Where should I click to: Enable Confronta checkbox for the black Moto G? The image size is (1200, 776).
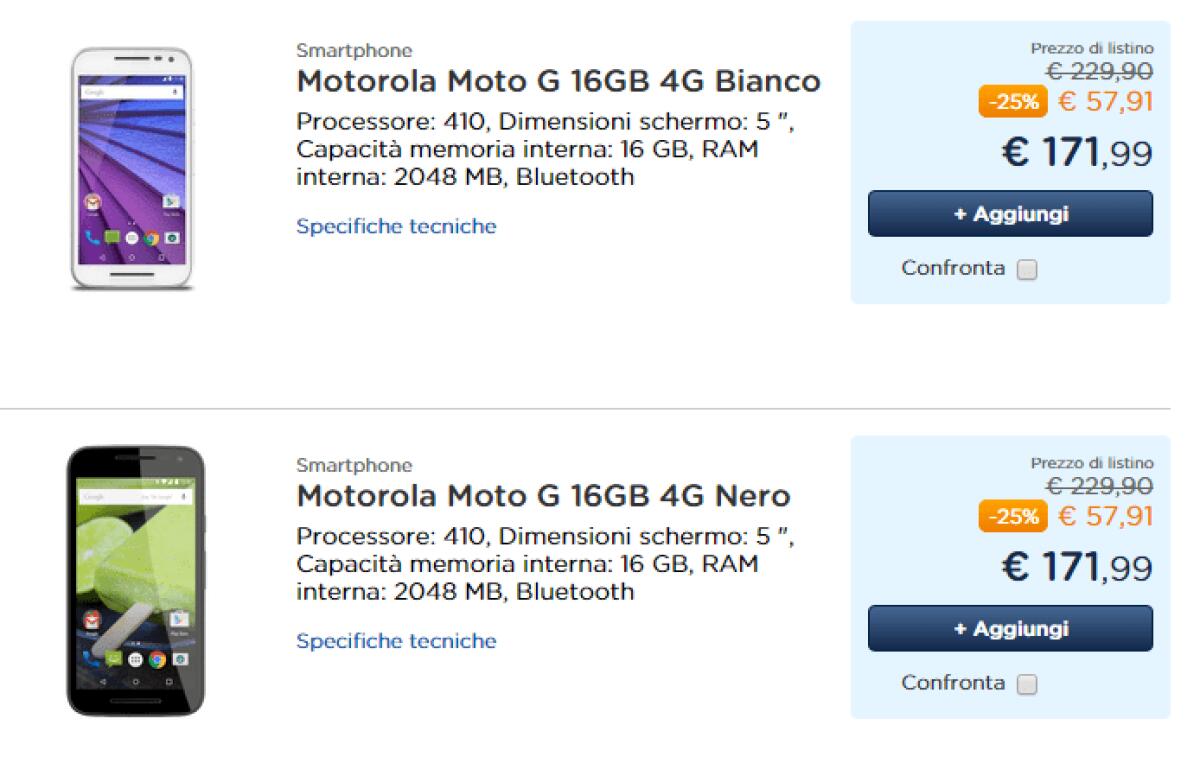(1028, 683)
